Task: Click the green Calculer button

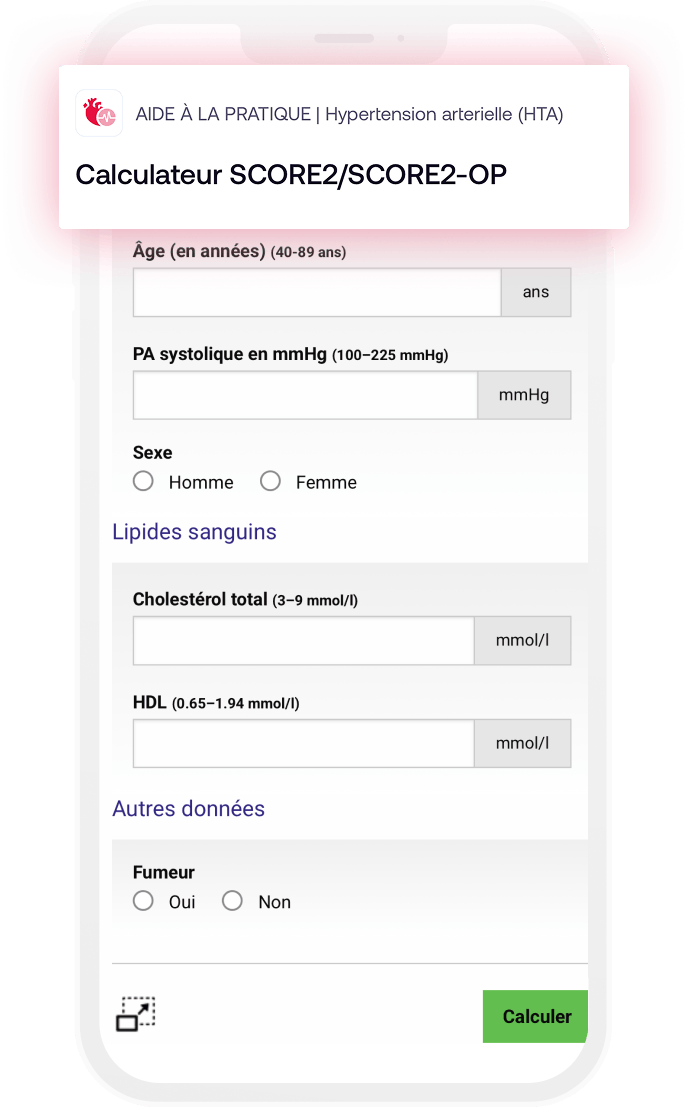Action: point(536,1017)
